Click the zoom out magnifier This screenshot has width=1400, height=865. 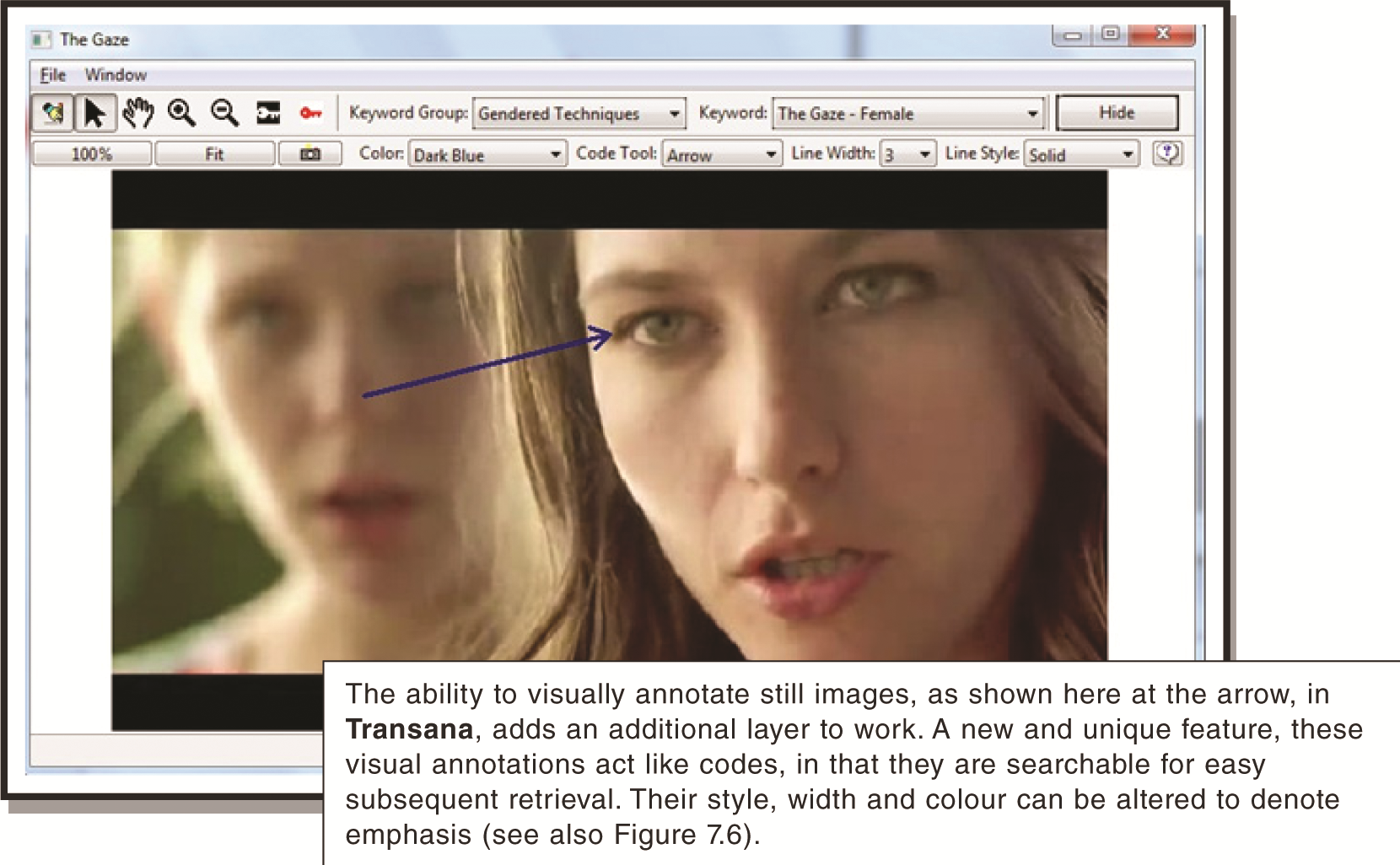(x=224, y=113)
